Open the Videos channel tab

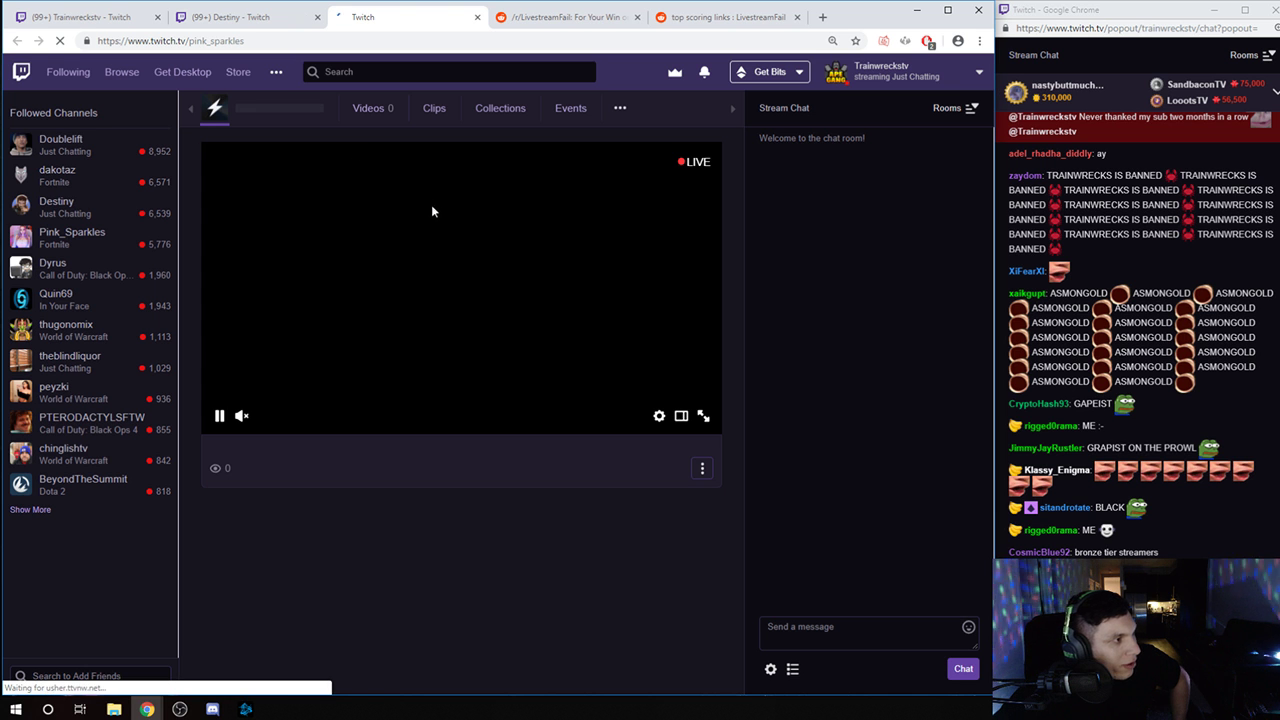point(373,108)
